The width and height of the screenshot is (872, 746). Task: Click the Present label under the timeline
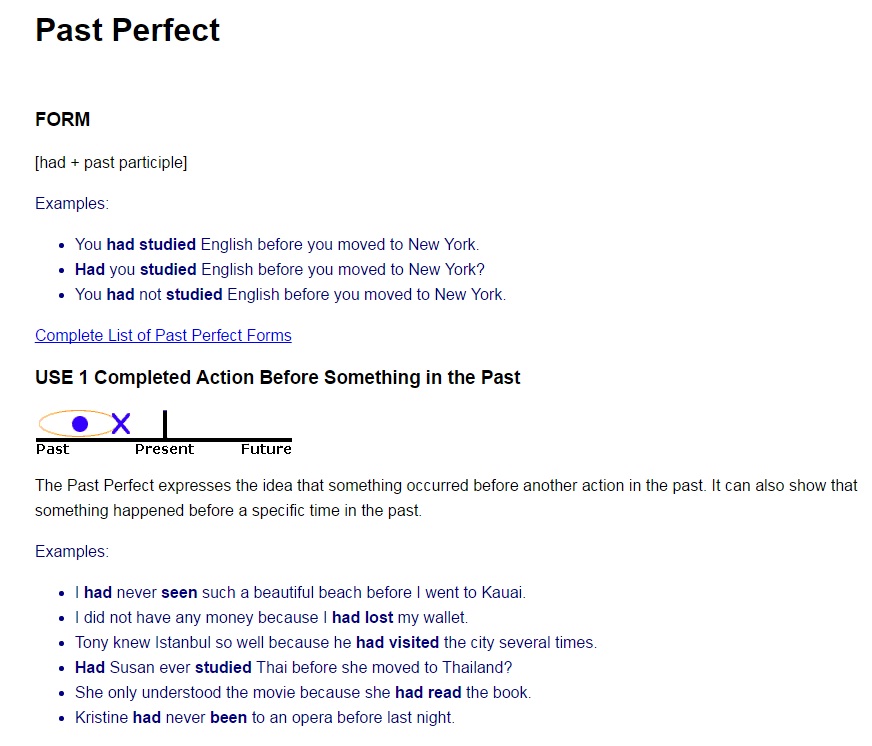pyautogui.click(x=164, y=449)
